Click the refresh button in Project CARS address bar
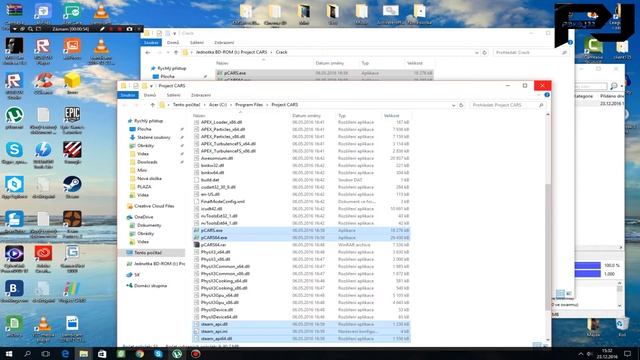 [461, 105]
